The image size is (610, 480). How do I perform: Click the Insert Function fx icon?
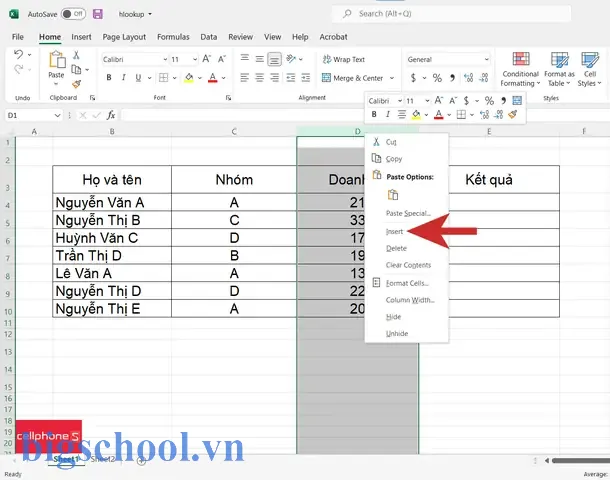111,115
